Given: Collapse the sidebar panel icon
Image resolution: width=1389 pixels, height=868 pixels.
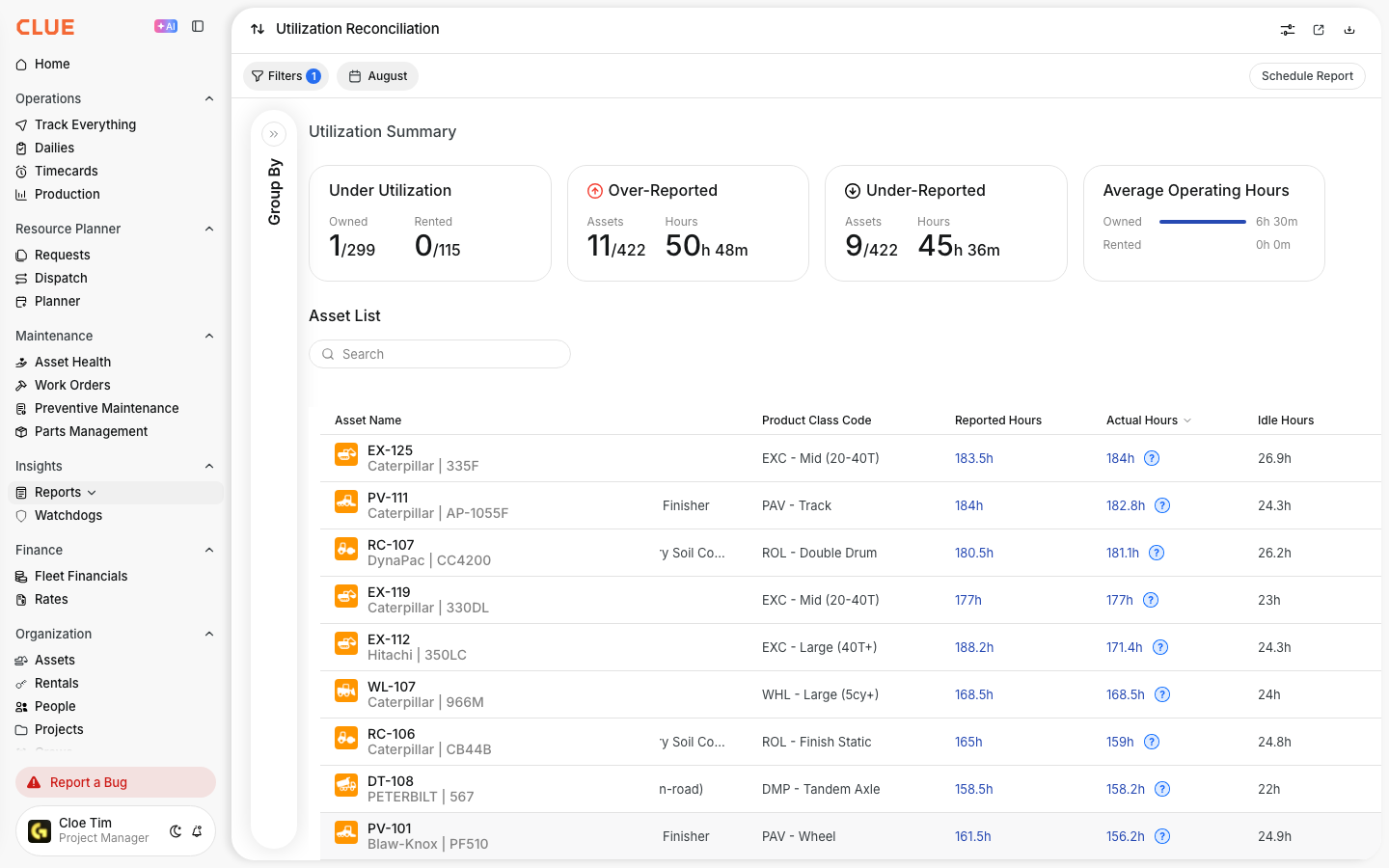Looking at the screenshot, I should tap(198, 27).
